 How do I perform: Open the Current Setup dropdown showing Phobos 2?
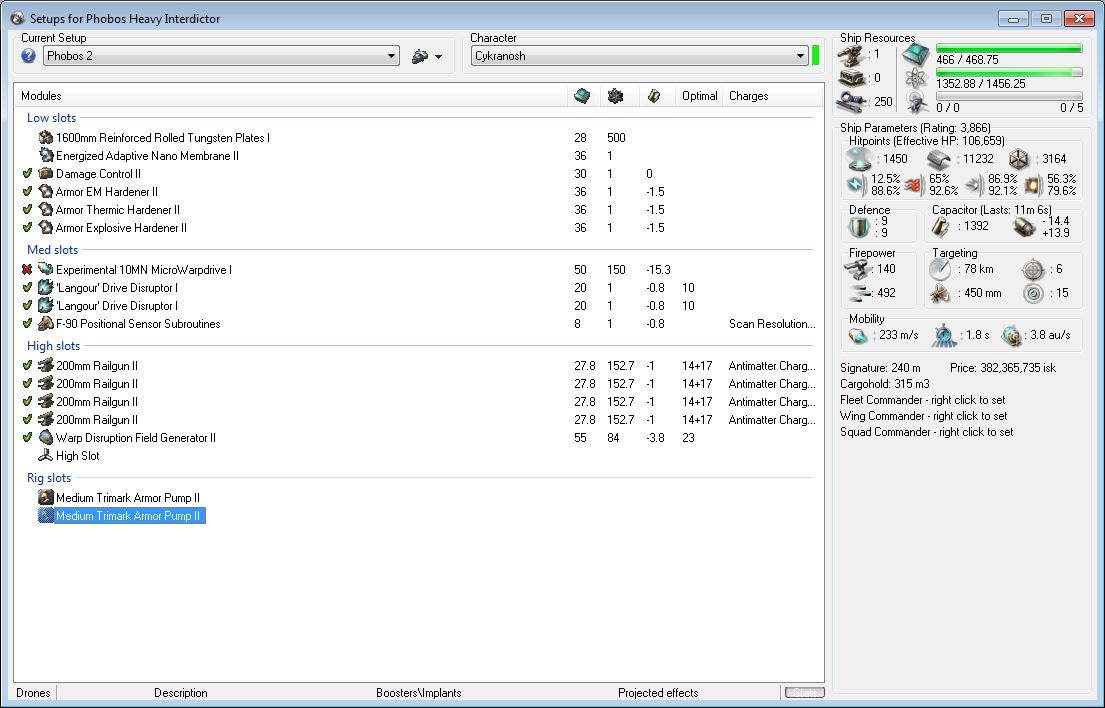coord(221,56)
